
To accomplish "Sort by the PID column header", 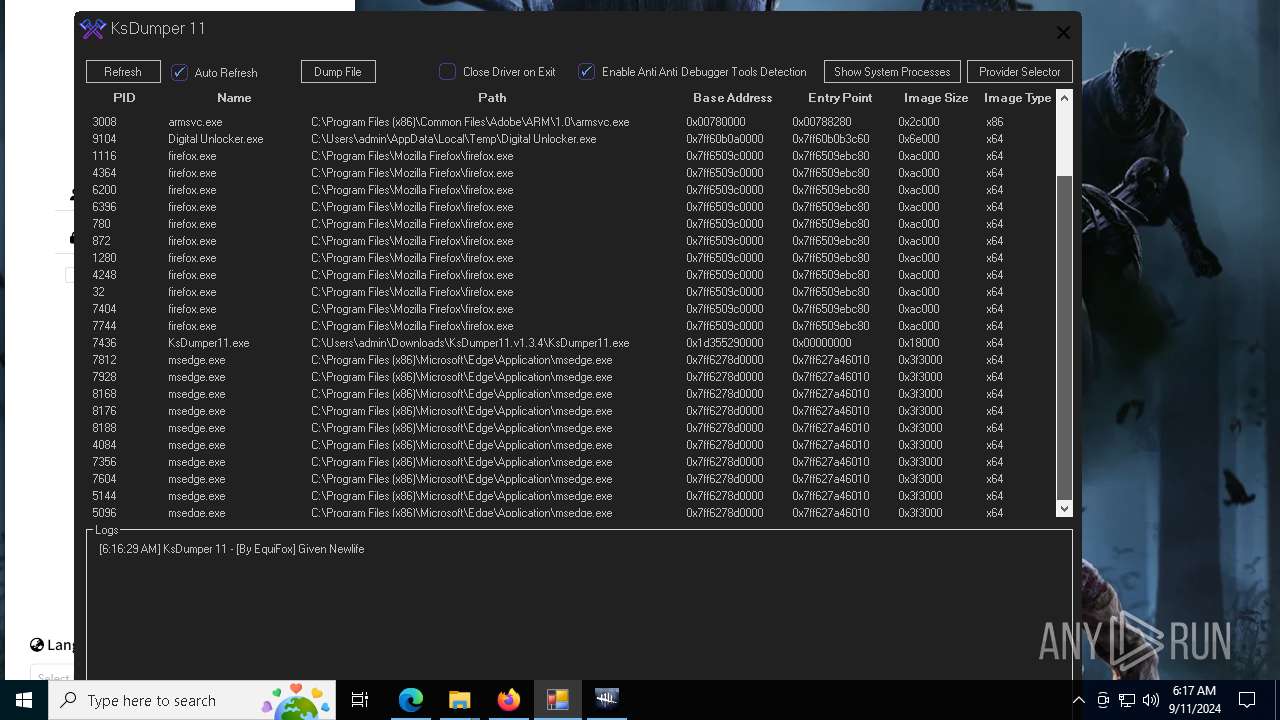I will (x=124, y=98).
